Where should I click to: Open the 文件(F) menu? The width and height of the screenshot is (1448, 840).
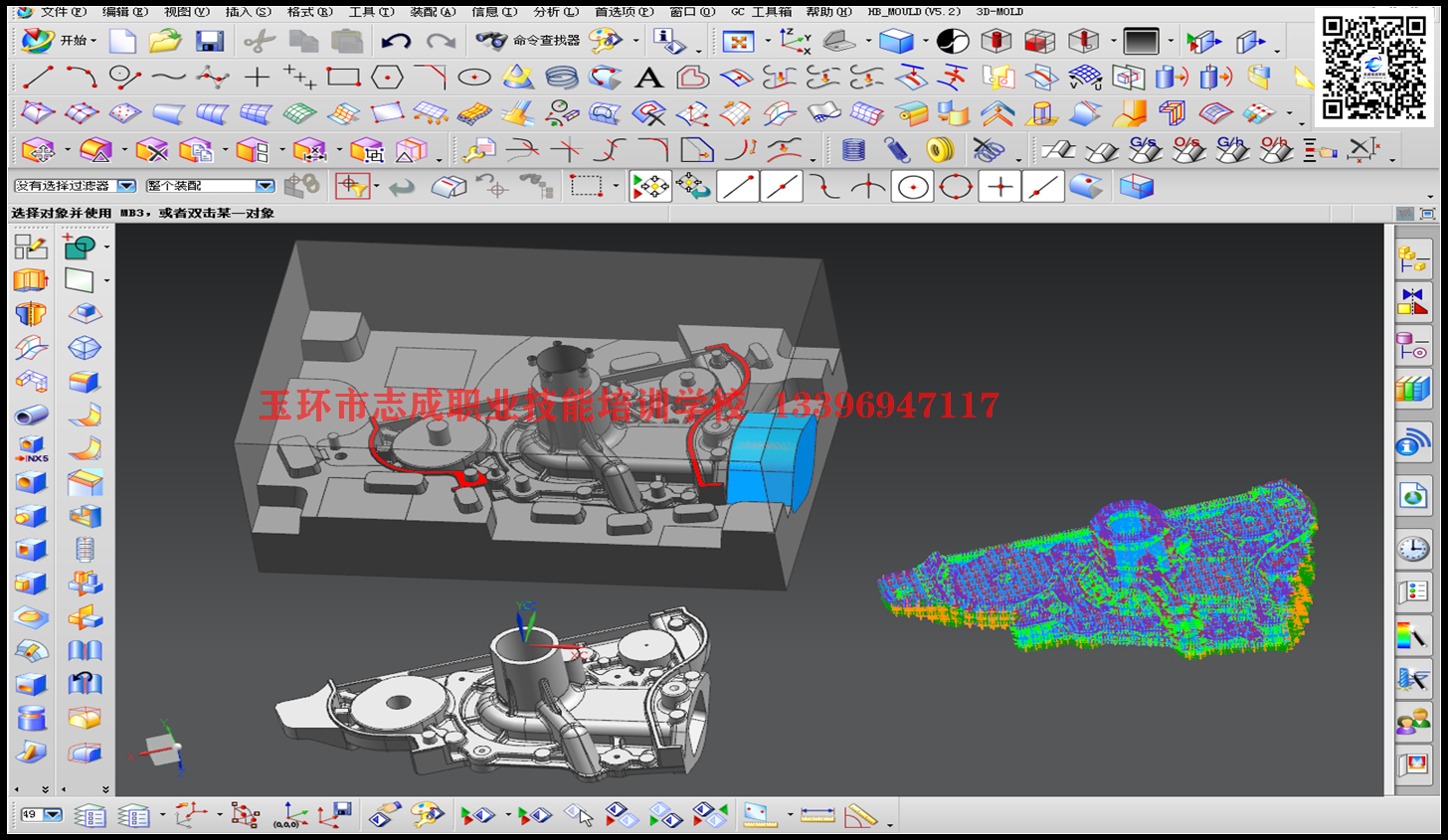coord(63,12)
